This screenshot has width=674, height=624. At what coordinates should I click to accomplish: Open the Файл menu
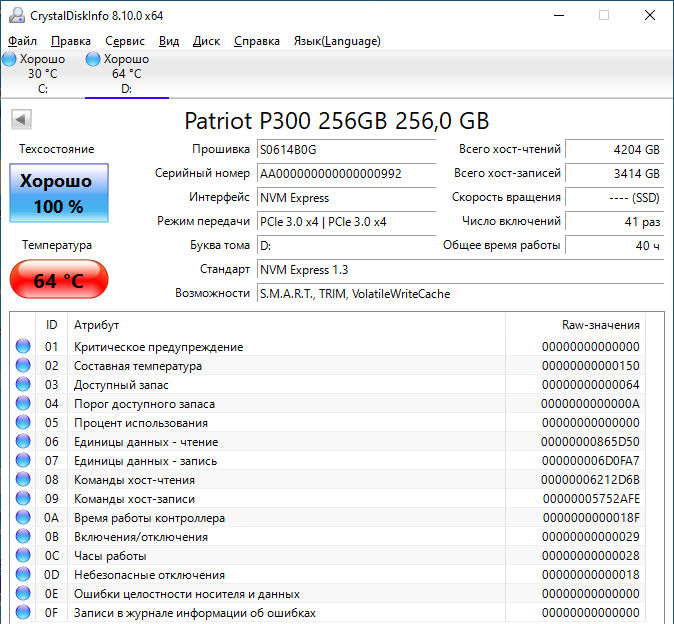(22, 41)
